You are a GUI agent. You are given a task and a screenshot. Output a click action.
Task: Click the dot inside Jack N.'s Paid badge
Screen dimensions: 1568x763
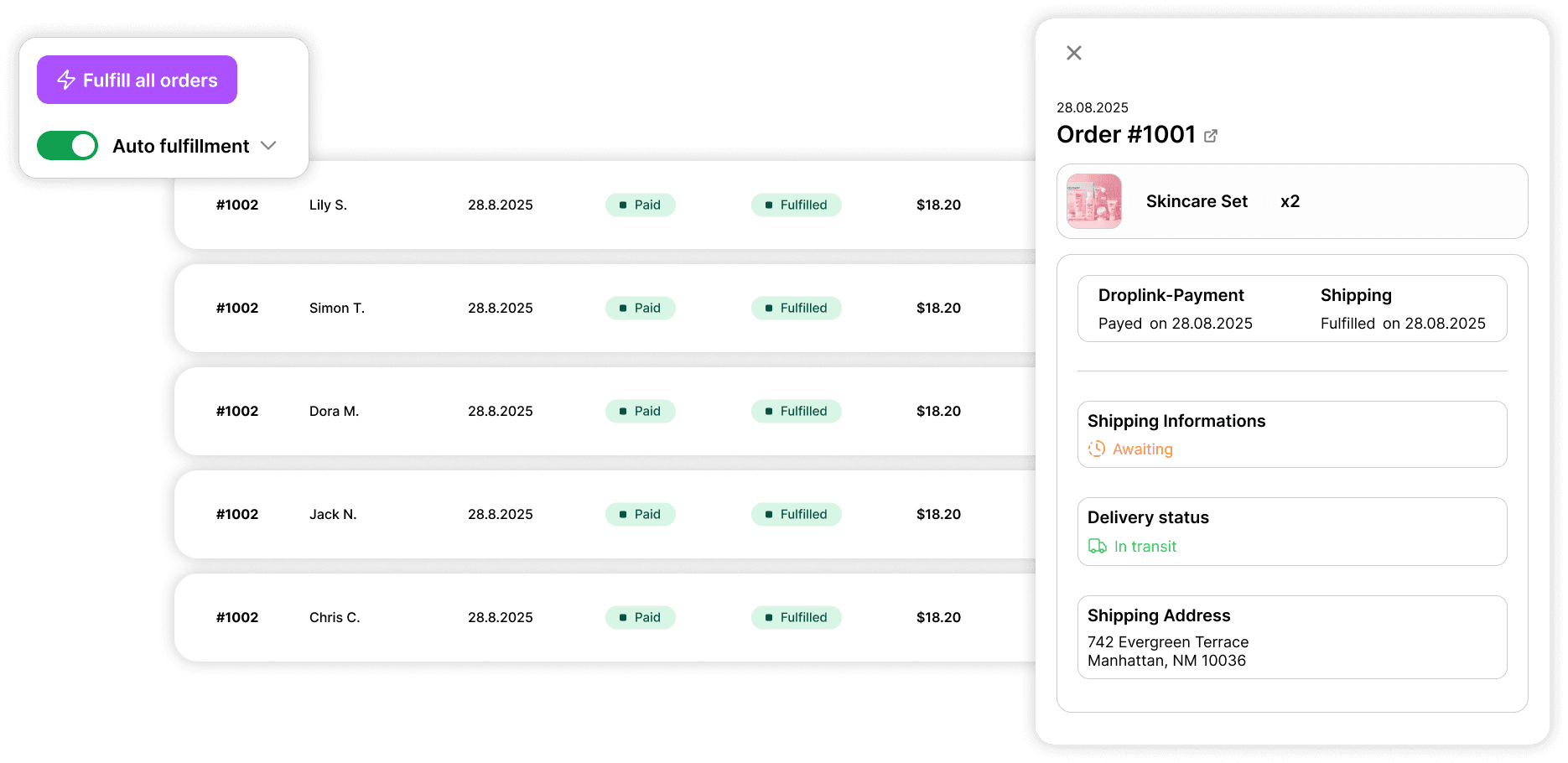(x=622, y=514)
